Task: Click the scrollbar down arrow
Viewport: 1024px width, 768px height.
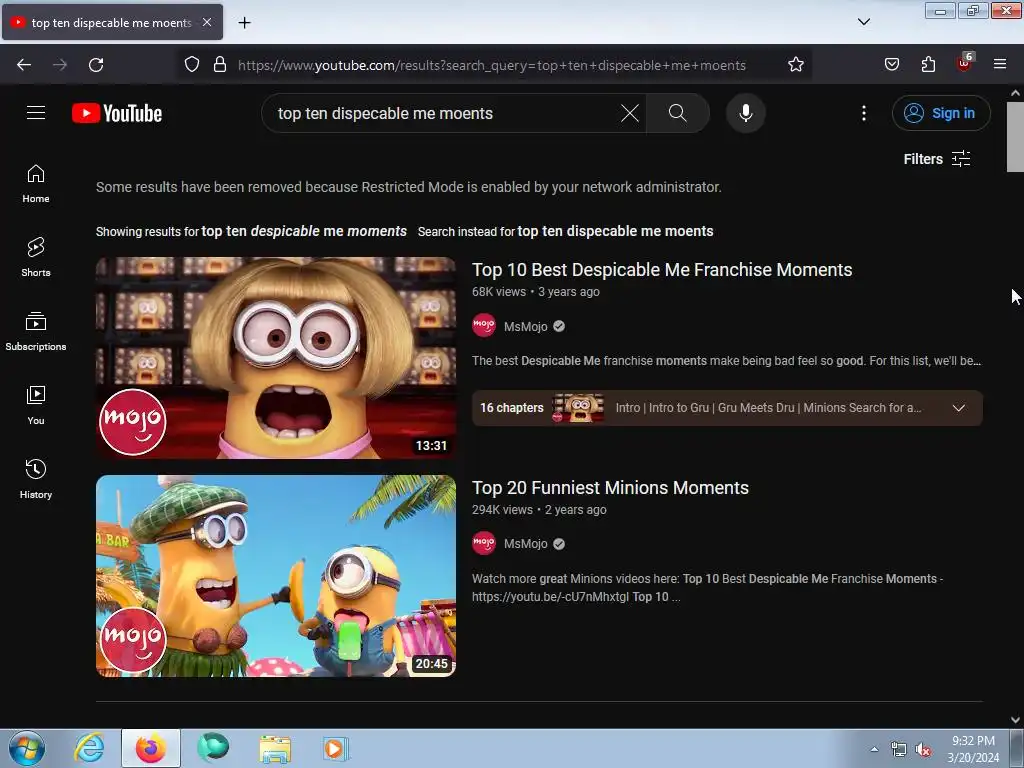Action: (1015, 720)
